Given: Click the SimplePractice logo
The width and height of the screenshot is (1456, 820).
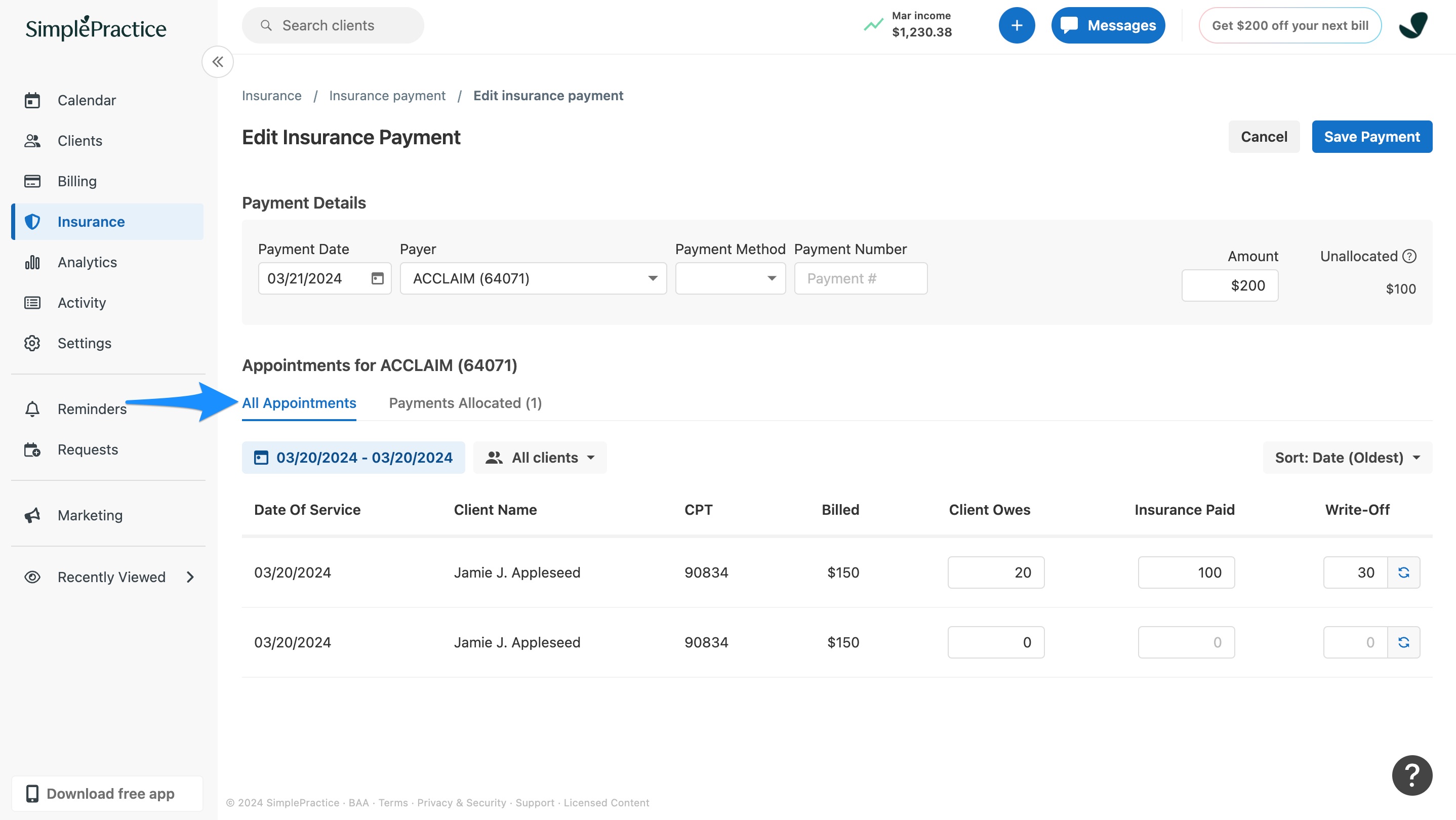Looking at the screenshot, I should 96,28.
